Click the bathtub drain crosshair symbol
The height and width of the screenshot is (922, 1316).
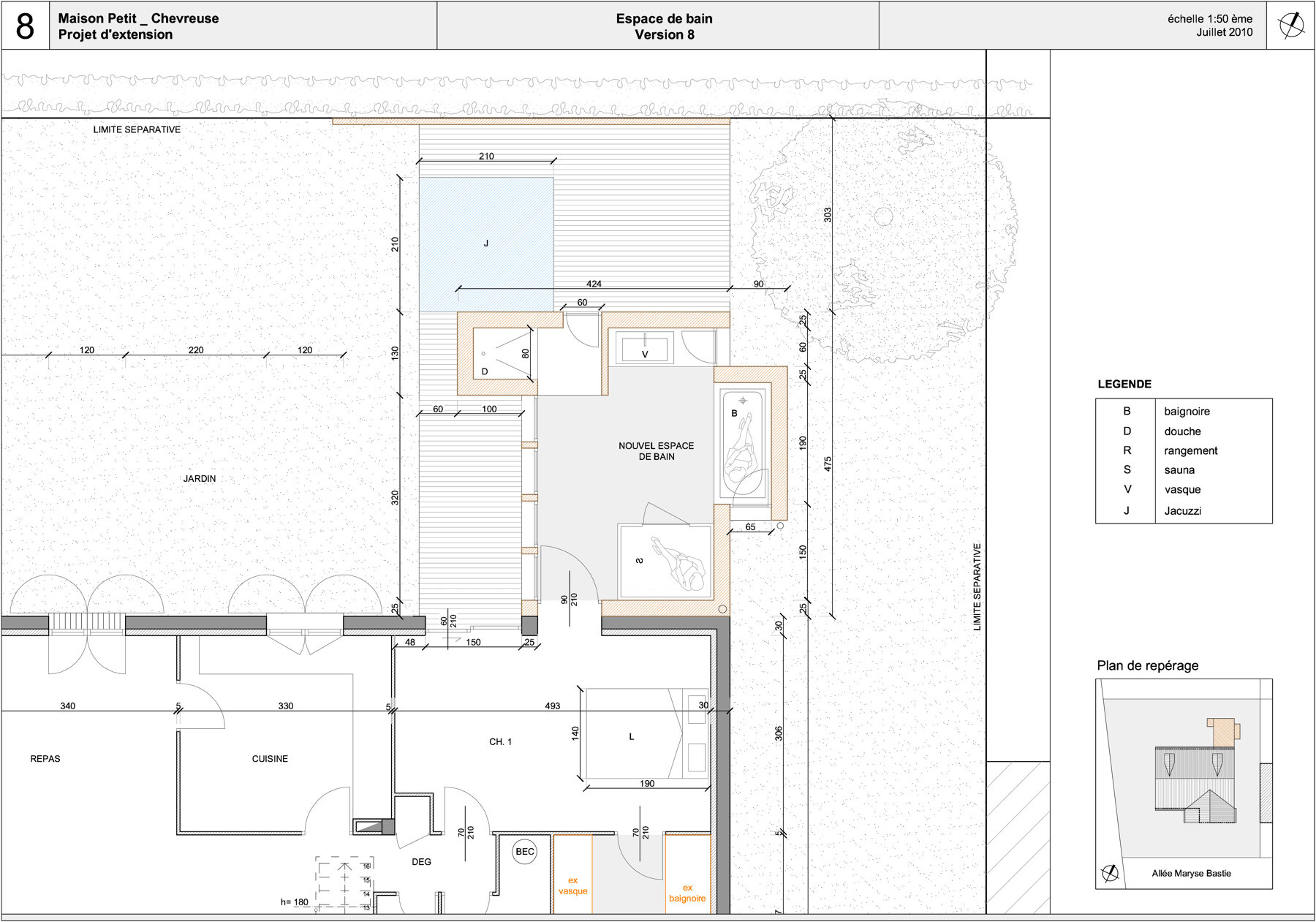coord(743,401)
